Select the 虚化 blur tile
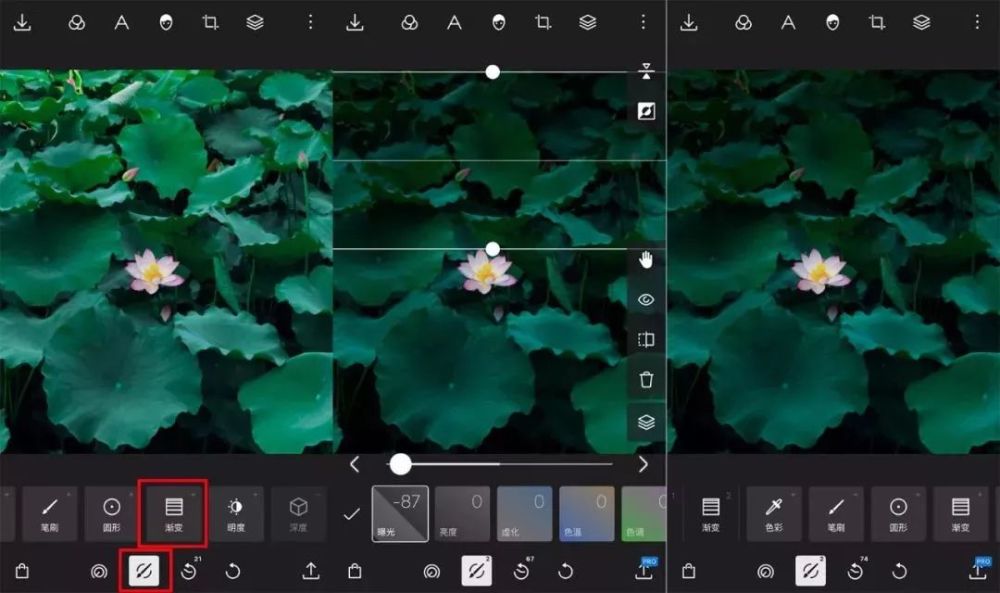Screen dimensions: 1000x593 point(525,514)
